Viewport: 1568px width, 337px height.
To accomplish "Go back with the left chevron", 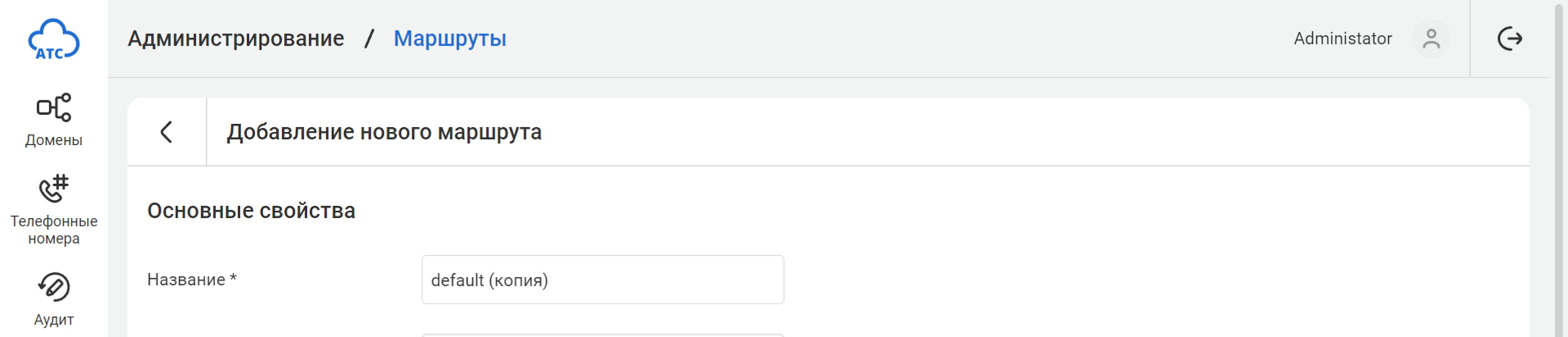I will [166, 132].
